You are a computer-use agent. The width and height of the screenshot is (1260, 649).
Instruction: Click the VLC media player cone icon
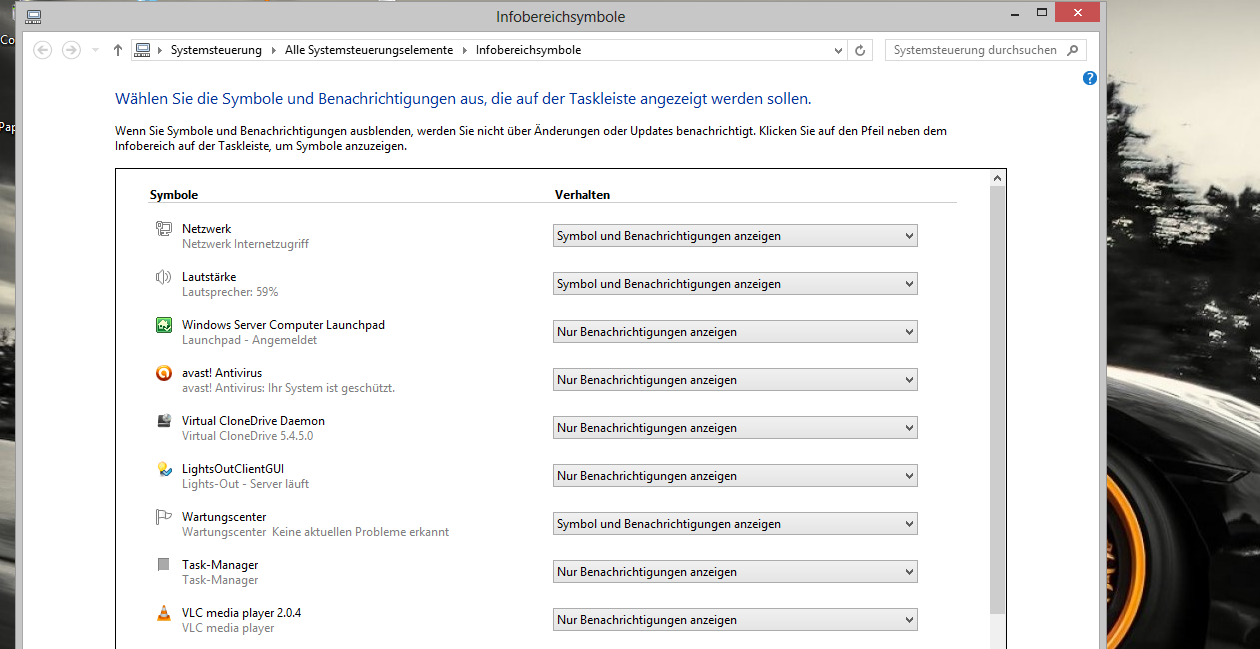[164, 613]
